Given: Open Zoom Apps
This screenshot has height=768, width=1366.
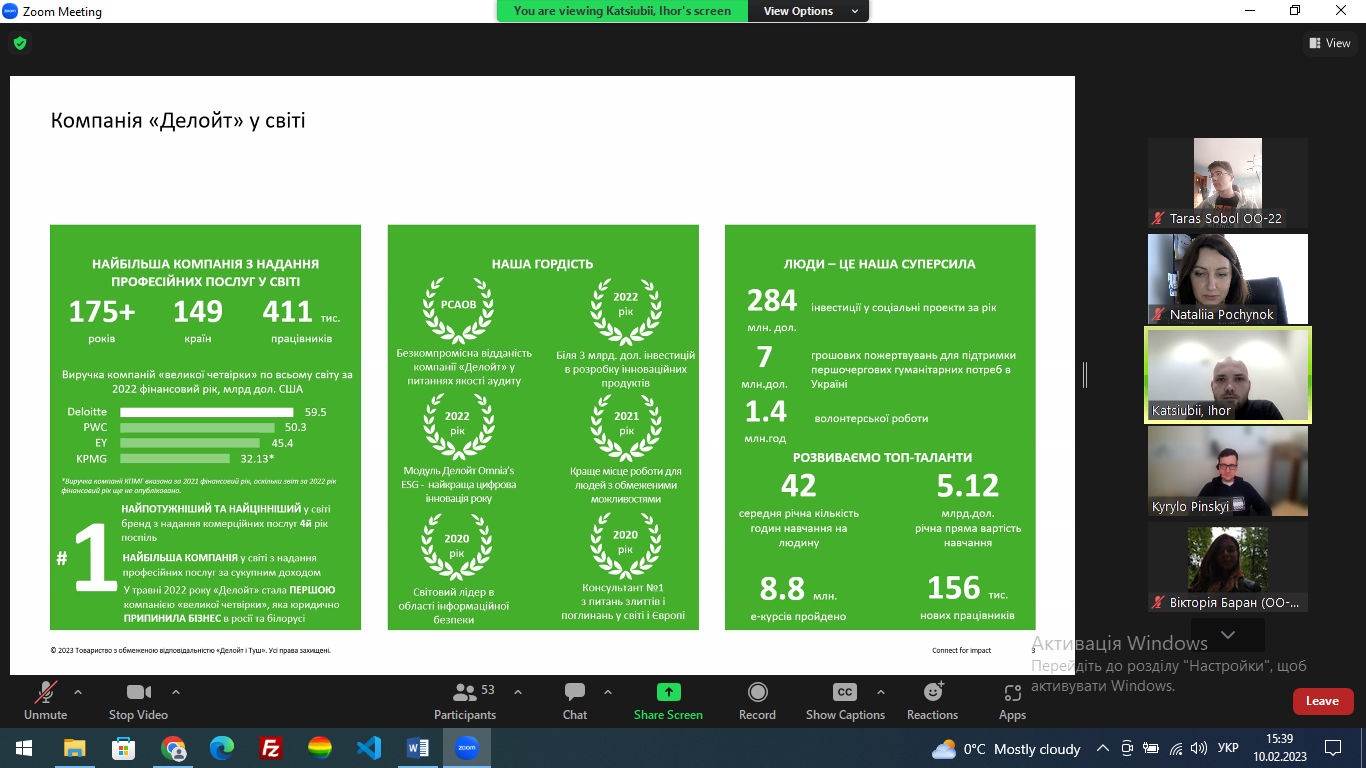Looking at the screenshot, I should [x=1012, y=700].
